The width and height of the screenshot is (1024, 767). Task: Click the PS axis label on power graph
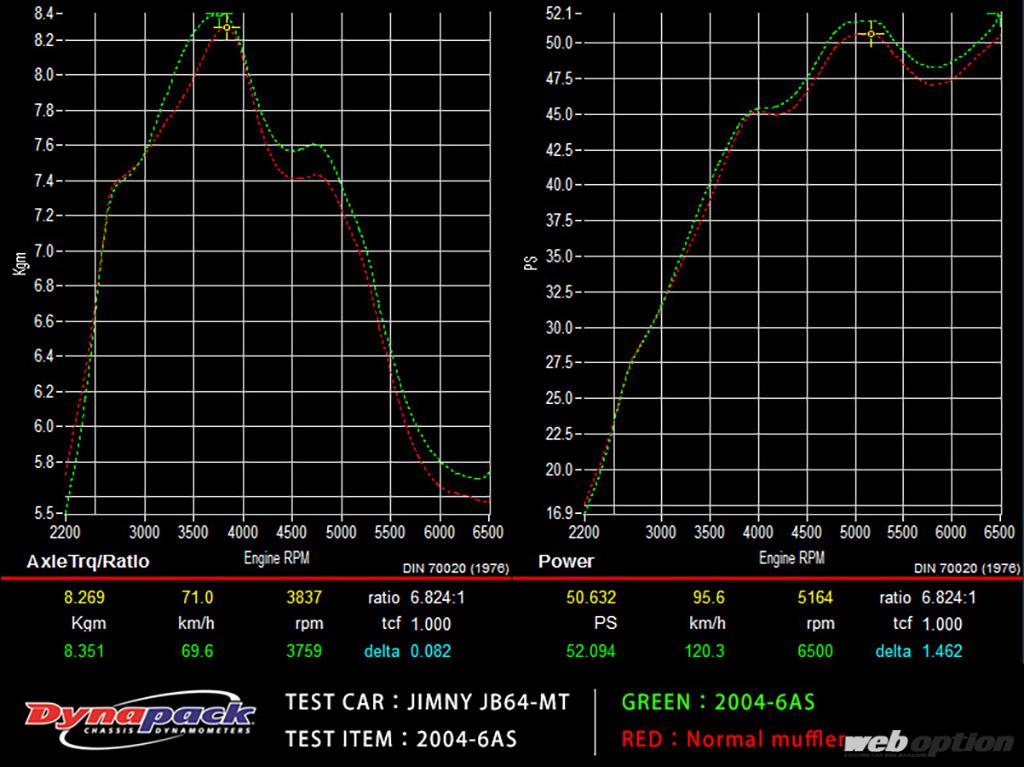click(x=531, y=263)
